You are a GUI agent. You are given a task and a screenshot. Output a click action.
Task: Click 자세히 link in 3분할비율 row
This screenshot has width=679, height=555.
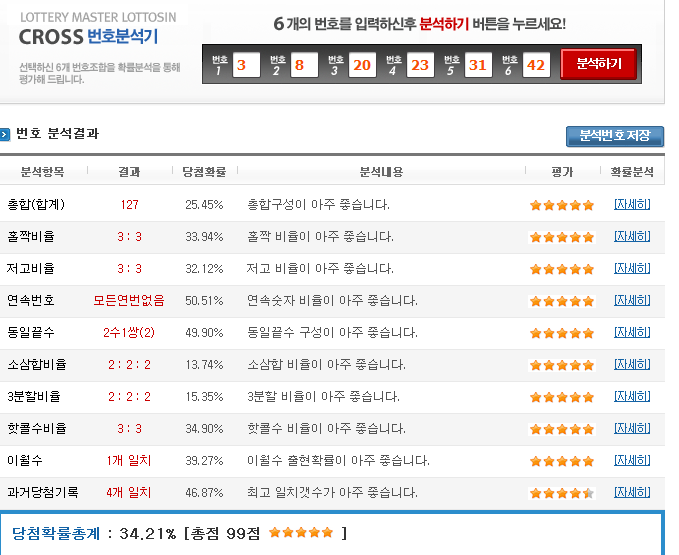[x=632, y=397]
